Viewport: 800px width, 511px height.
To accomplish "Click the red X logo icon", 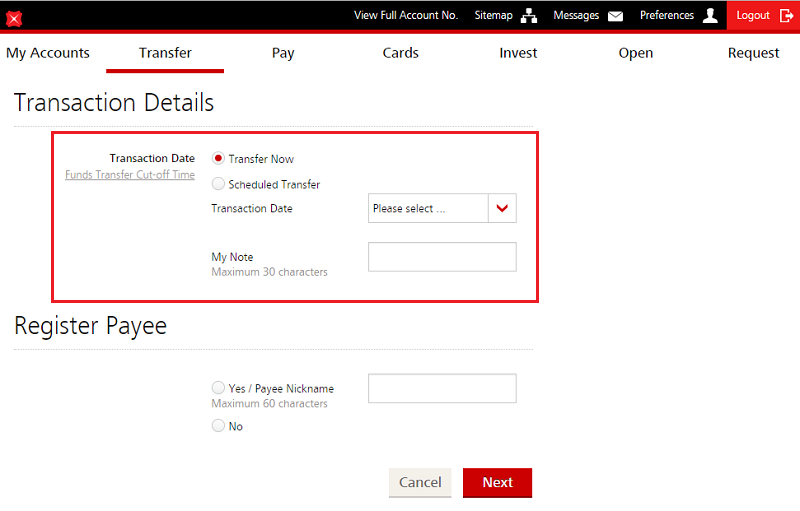I will (13, 18).
